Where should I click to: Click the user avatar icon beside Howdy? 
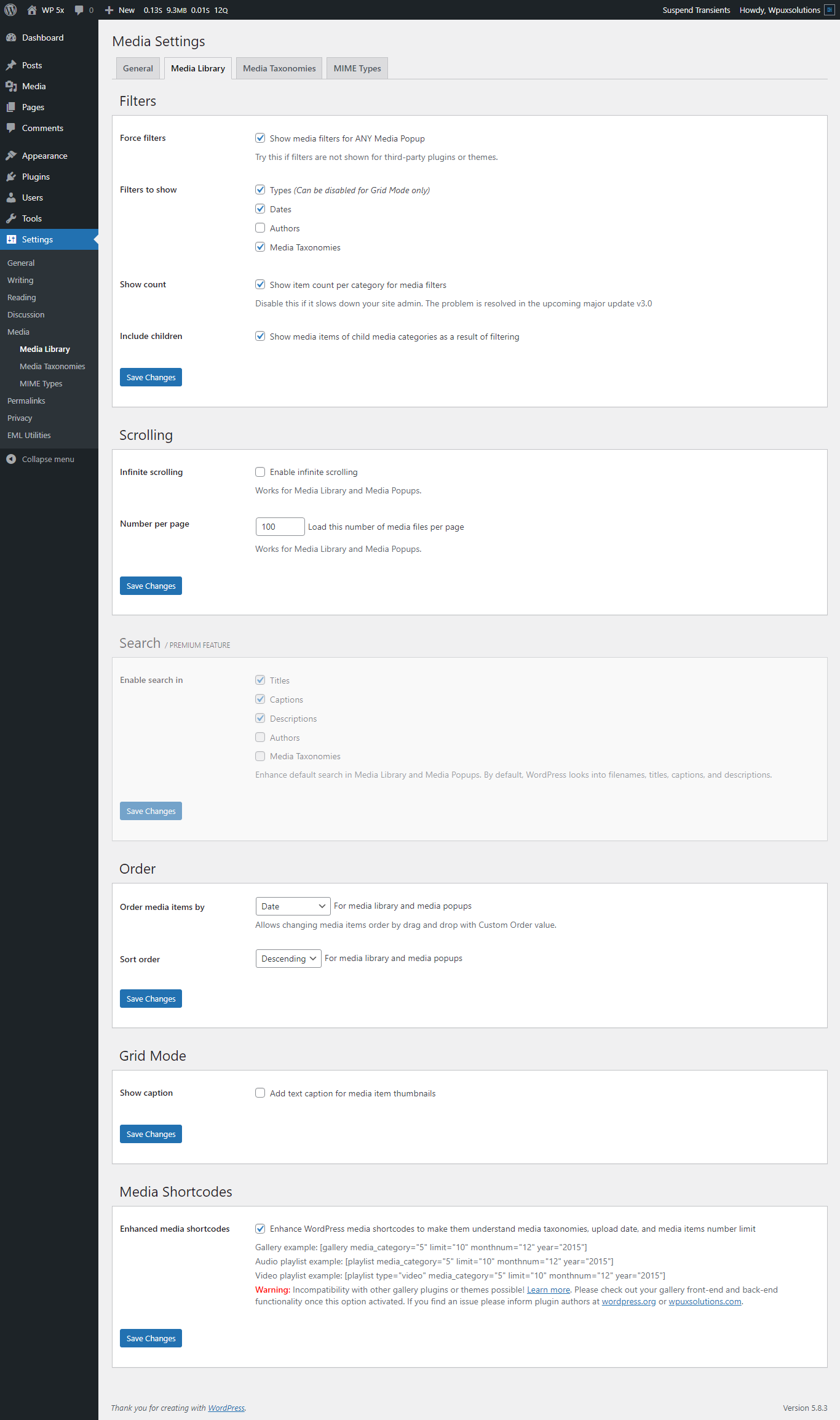pos(829,10)
